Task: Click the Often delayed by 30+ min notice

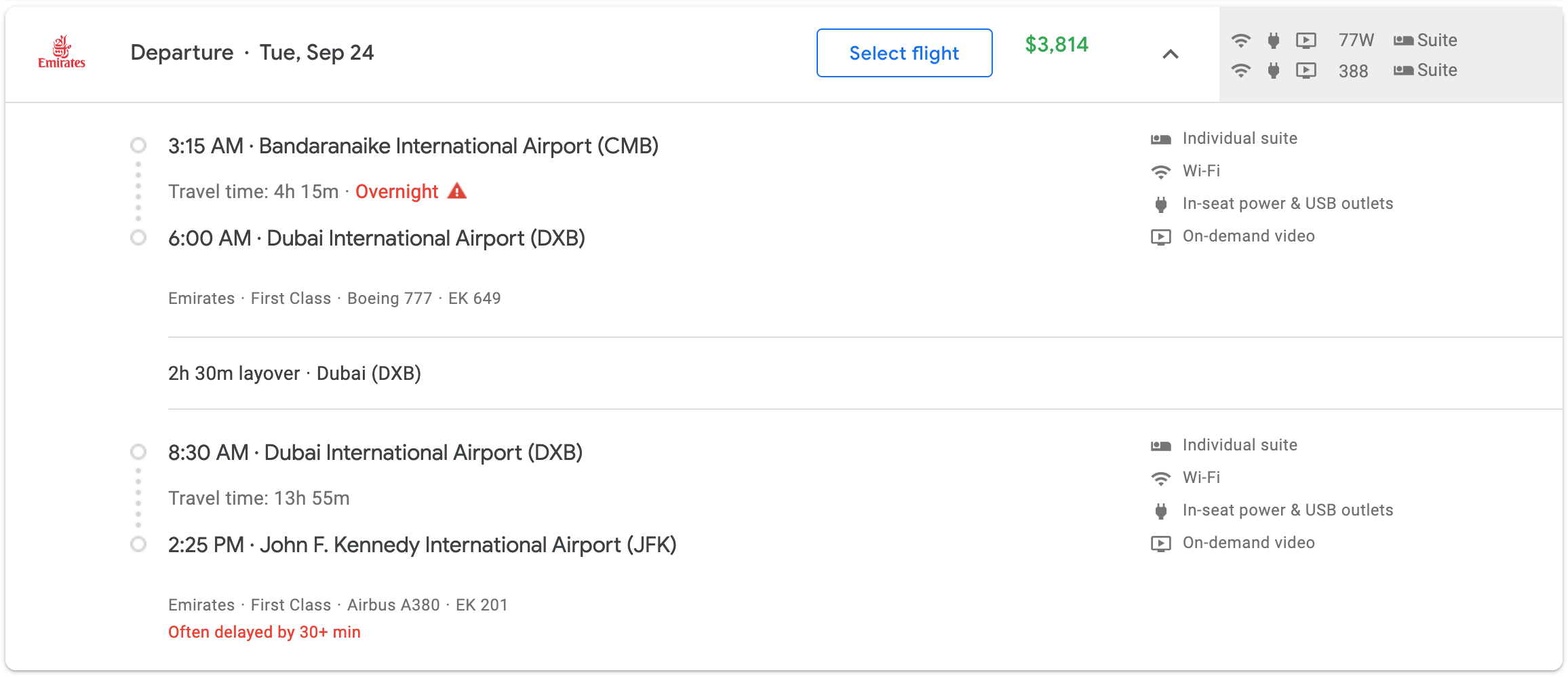Action: (x=264, y=632)
